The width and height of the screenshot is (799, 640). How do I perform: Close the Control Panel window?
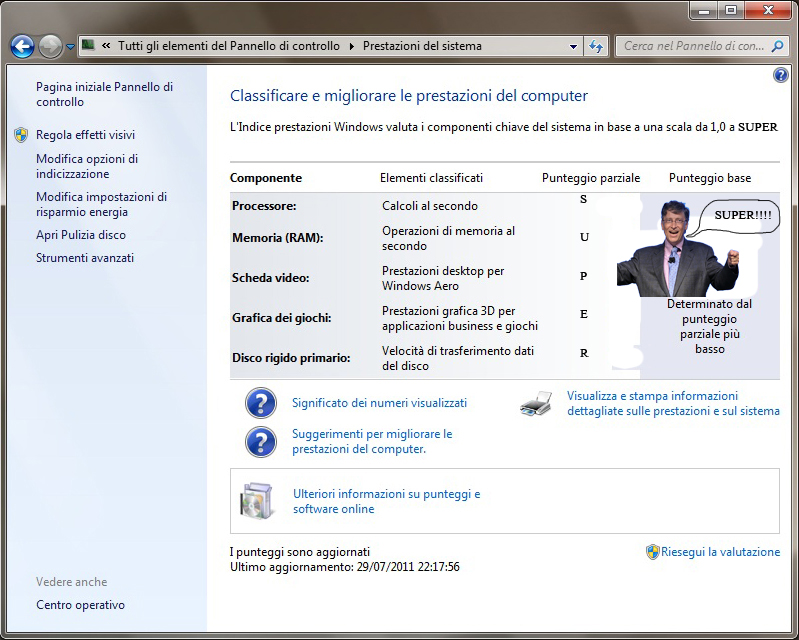768,10
